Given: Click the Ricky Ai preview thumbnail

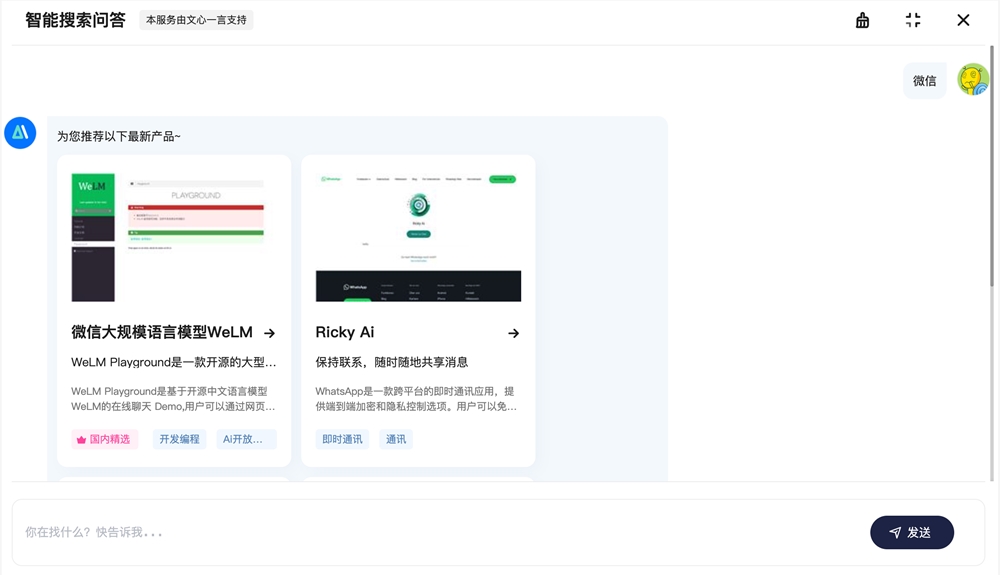Looking at the screenshot, I should click(418, 237).
